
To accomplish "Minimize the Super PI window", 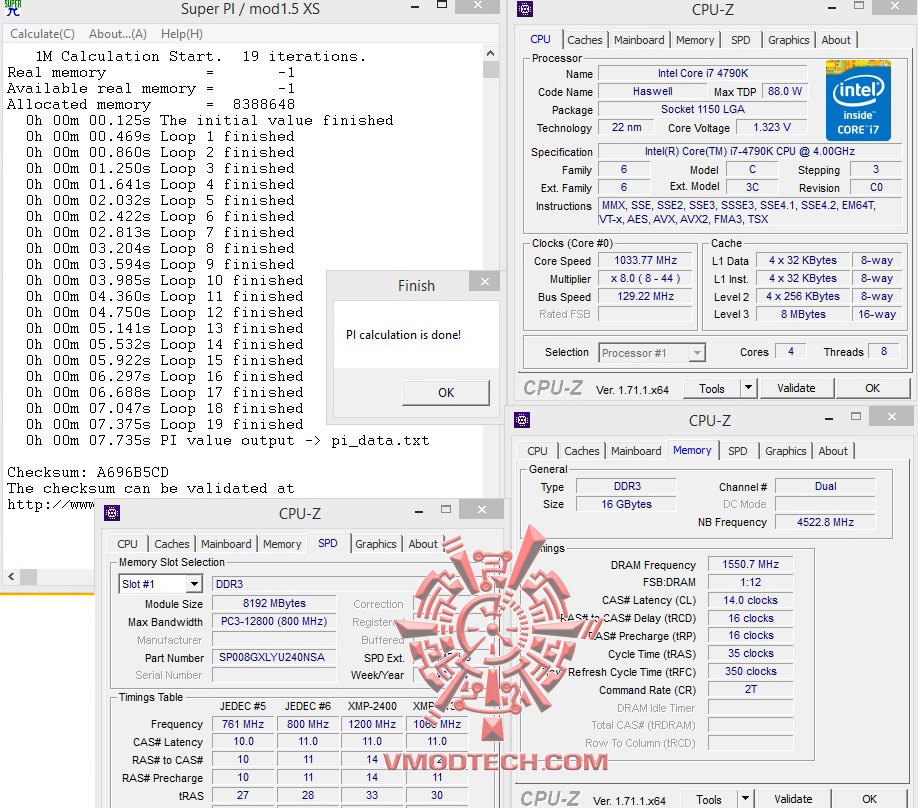I will 415,7.
